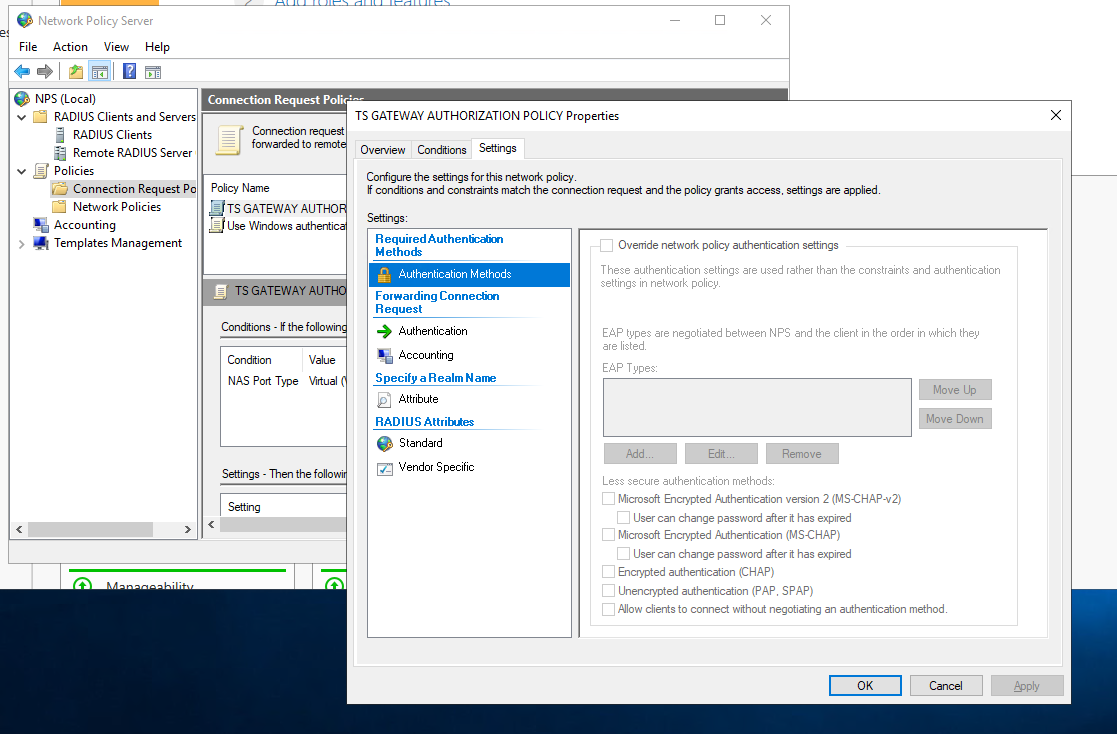Open the Action menu
Image resolution: width=1117 pixels, height=734 pixels.
70,47
